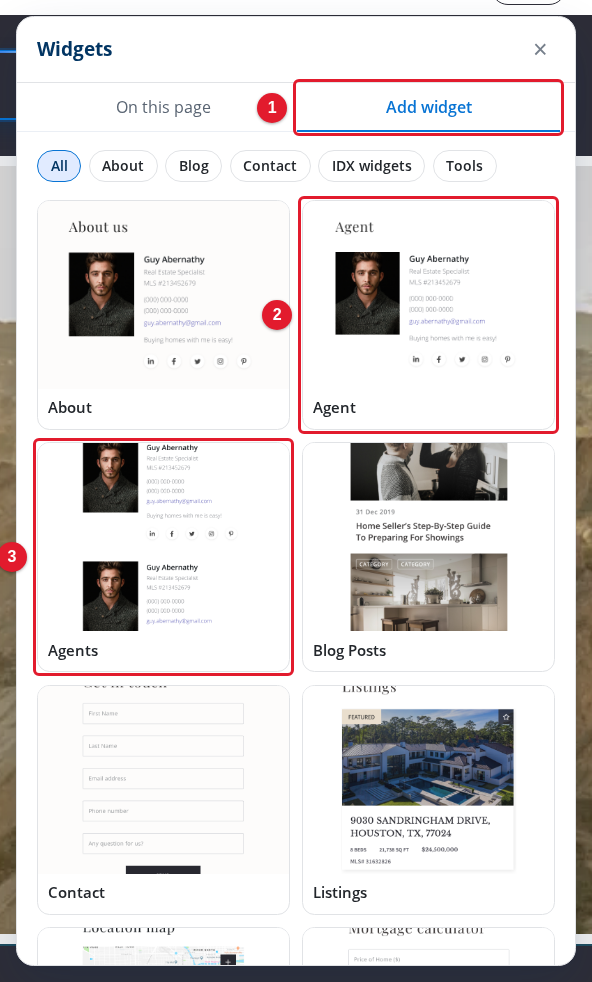Click Phone number field in Contact preview
Image resolution: width=592 pixels, height=982 pixels.
tap(163, 811)
